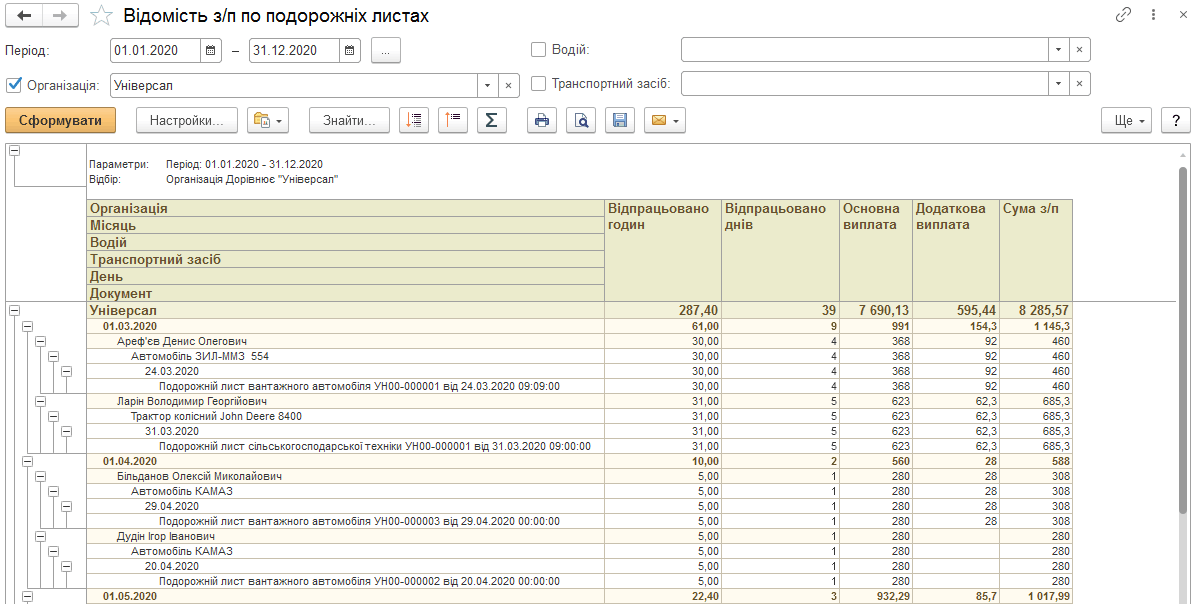This screenshot has height=604, width=1200.
Task: Click the sum (Σ) button
Action: coord(491,120)
